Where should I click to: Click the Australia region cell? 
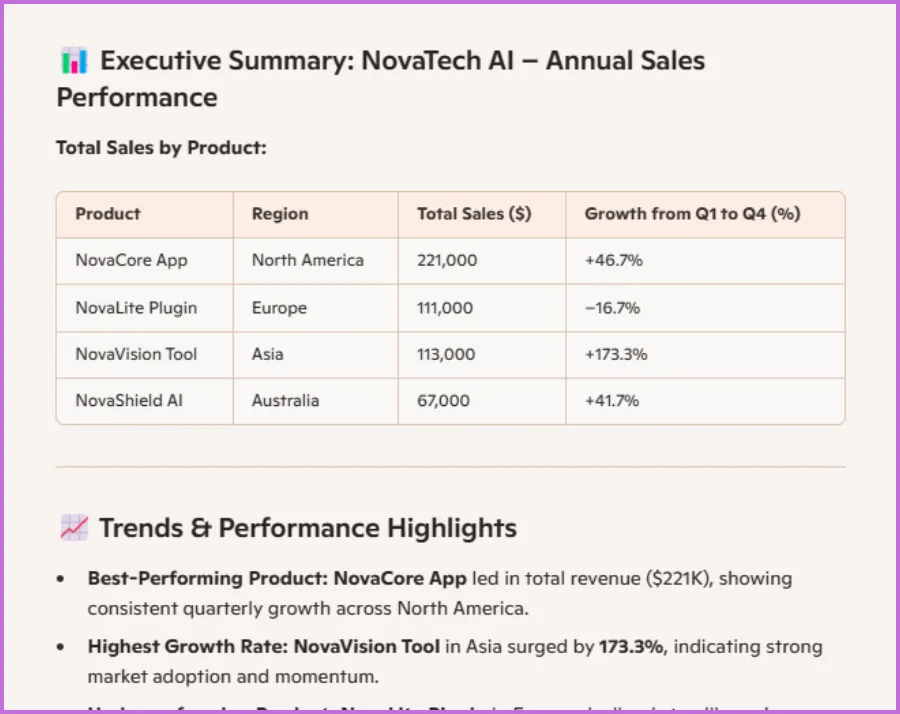pos(285,401)
